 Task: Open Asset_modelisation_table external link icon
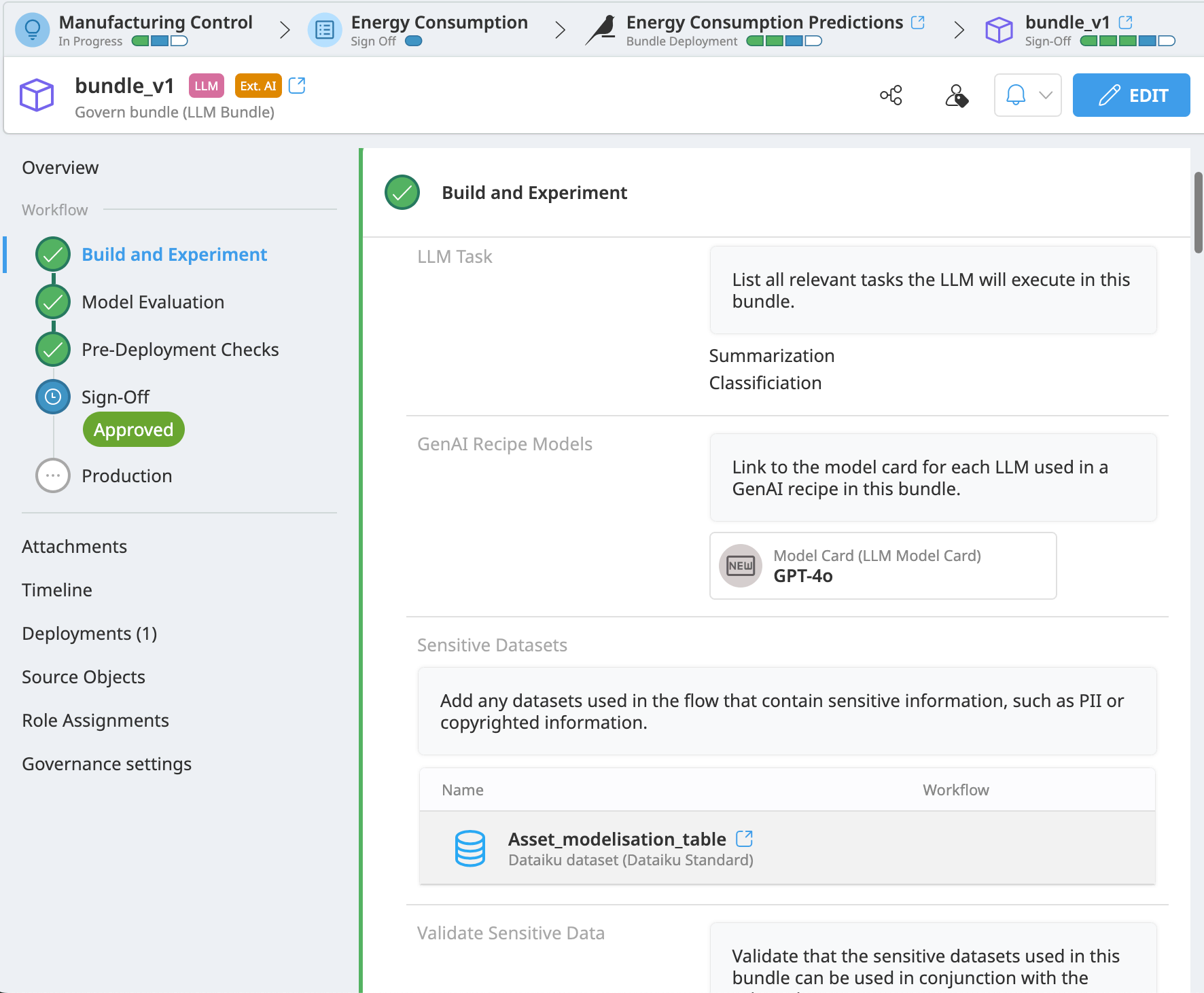pos(744,839)
